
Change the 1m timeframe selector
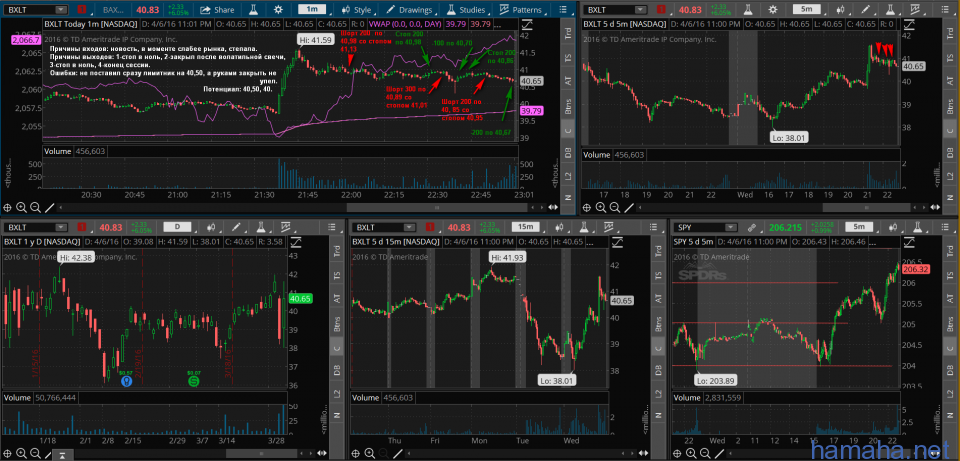312,10
